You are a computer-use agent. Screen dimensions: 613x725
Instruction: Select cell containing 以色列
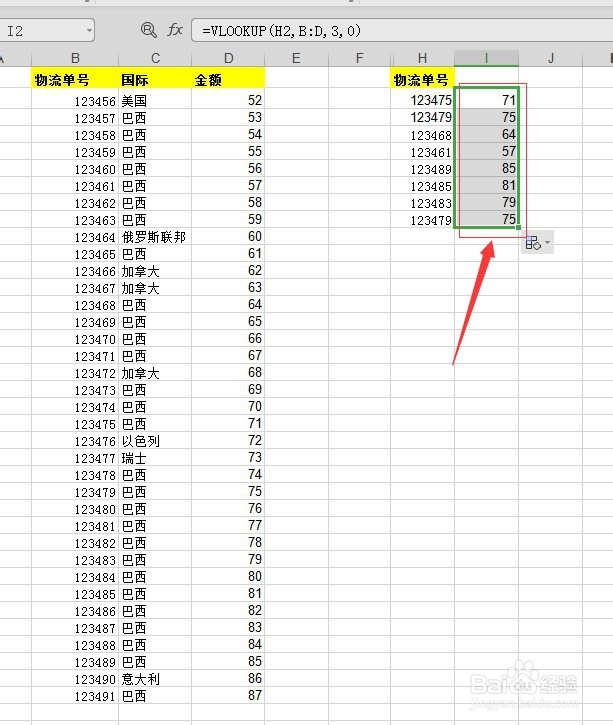[x=155, y=441]
